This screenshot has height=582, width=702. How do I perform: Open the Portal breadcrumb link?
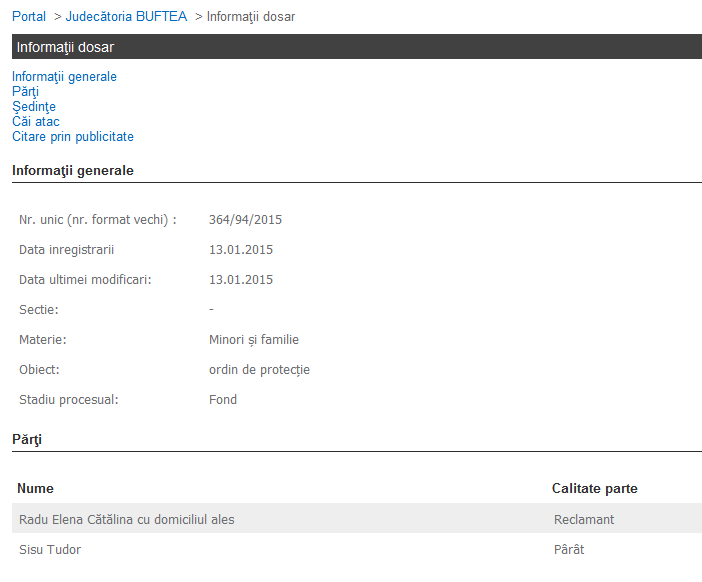pos(29,17)
